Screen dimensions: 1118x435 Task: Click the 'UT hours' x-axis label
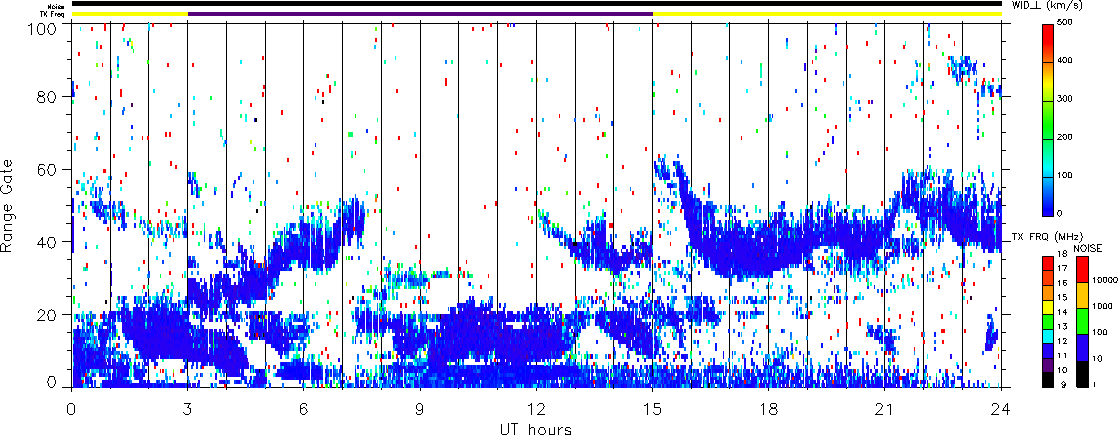535,428
